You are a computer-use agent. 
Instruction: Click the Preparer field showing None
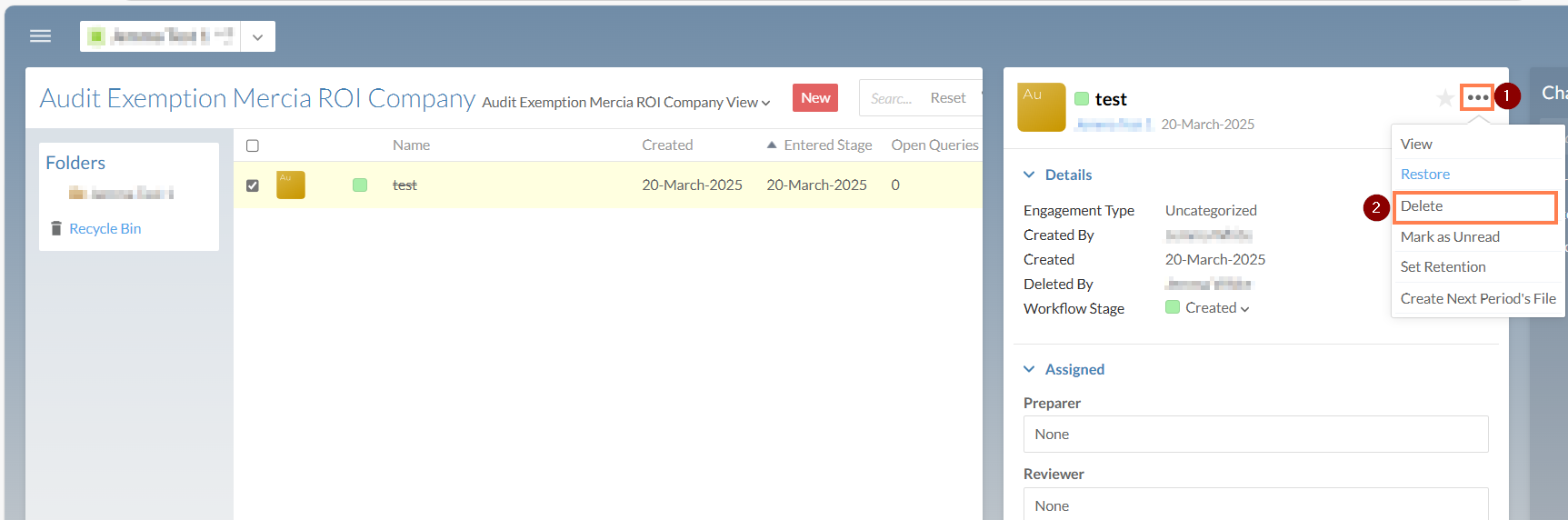[x=1254, y=435]
